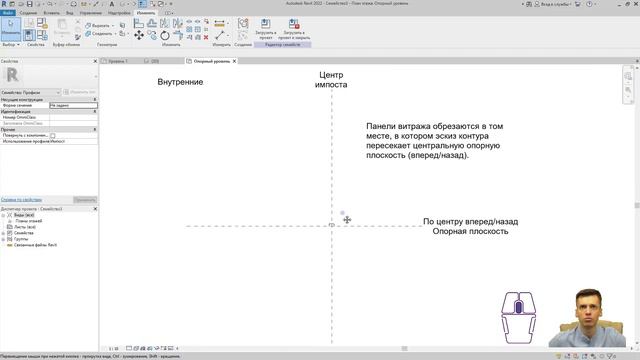Click the Paste (Вставить) clipboard icon

click(62, 27)
